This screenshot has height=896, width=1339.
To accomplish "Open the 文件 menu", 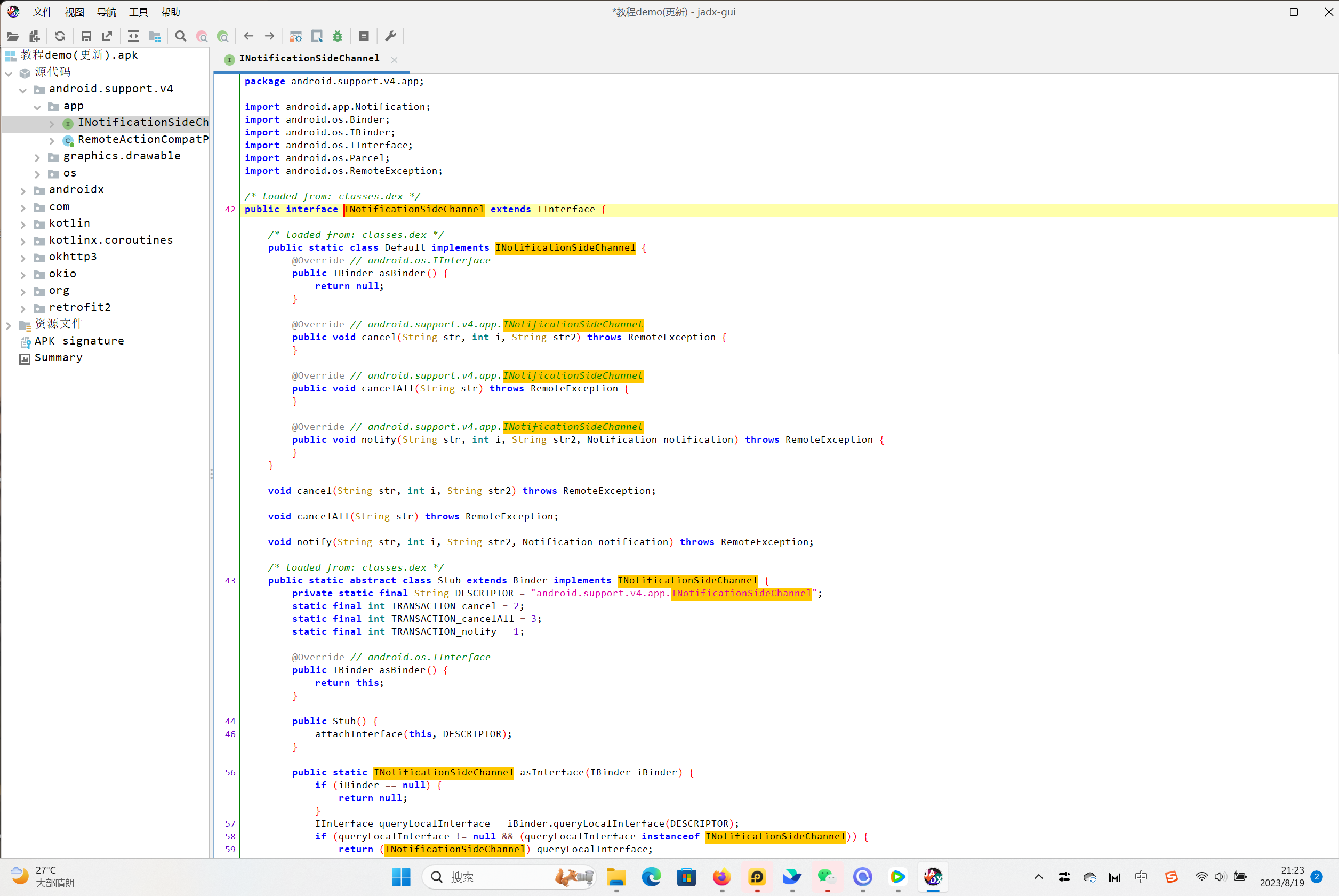I will pyautogui.click(x=43, y=12).
